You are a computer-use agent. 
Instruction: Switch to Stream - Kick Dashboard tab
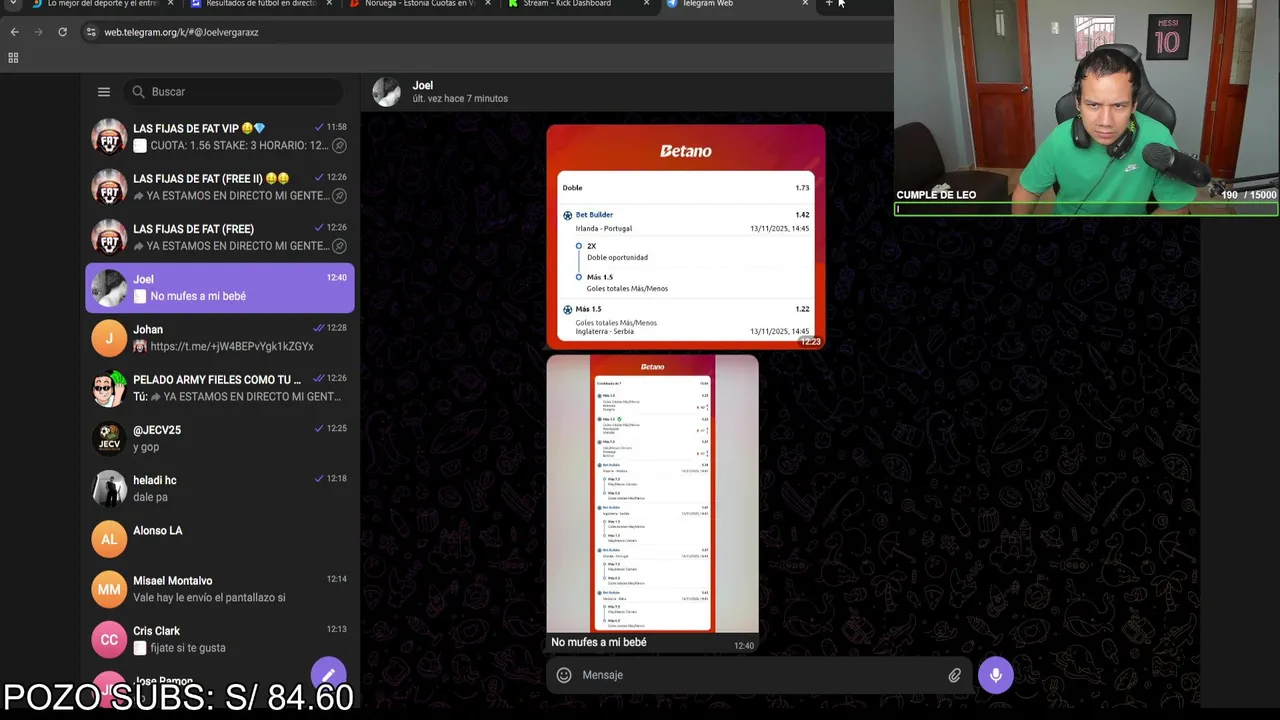(x=576, y=4)
